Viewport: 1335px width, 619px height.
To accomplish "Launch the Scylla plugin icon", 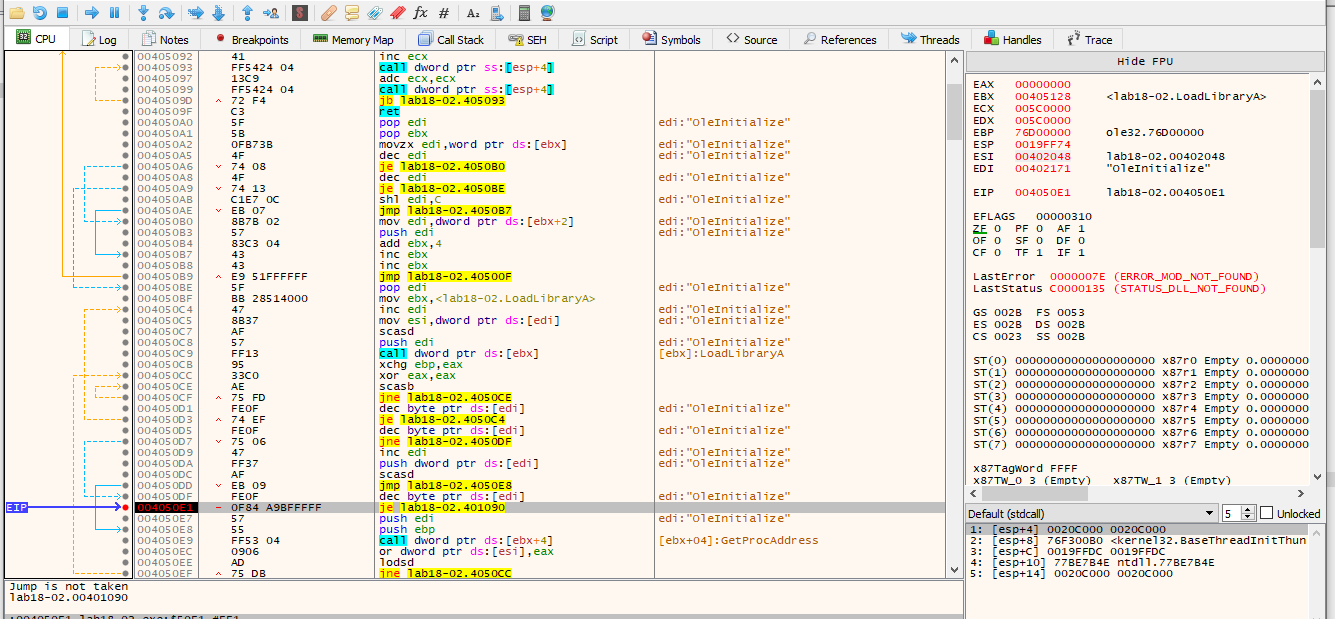I will (x=300, y=13).
